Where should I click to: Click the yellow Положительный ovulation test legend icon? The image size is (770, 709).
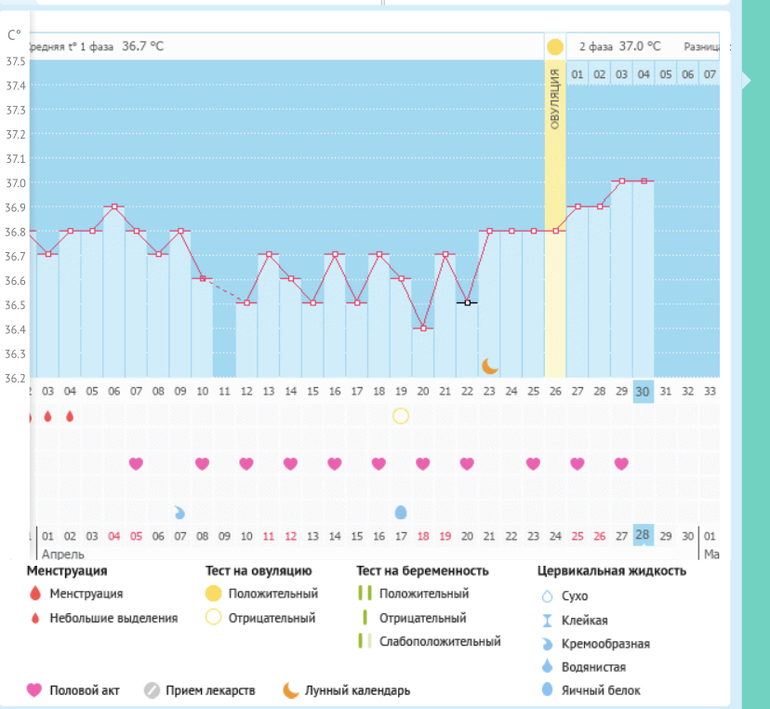(x=213, y=594)
